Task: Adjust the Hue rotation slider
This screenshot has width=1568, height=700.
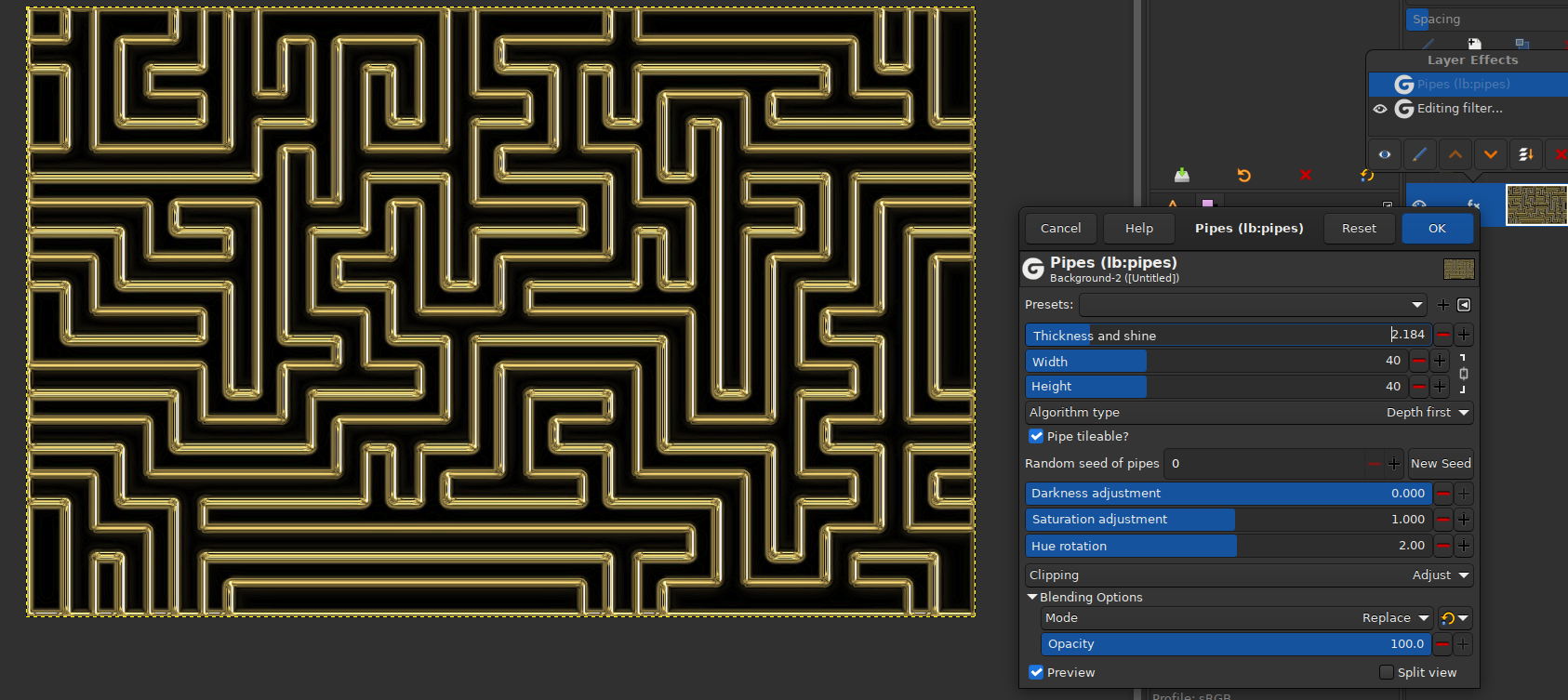Action: pos(1228,546)
